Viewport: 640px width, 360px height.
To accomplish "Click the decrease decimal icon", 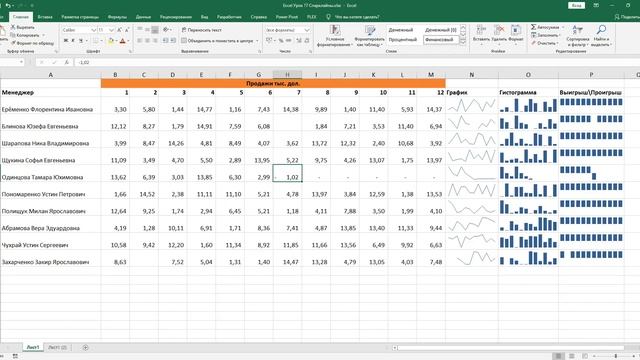I will pos(307,40).
